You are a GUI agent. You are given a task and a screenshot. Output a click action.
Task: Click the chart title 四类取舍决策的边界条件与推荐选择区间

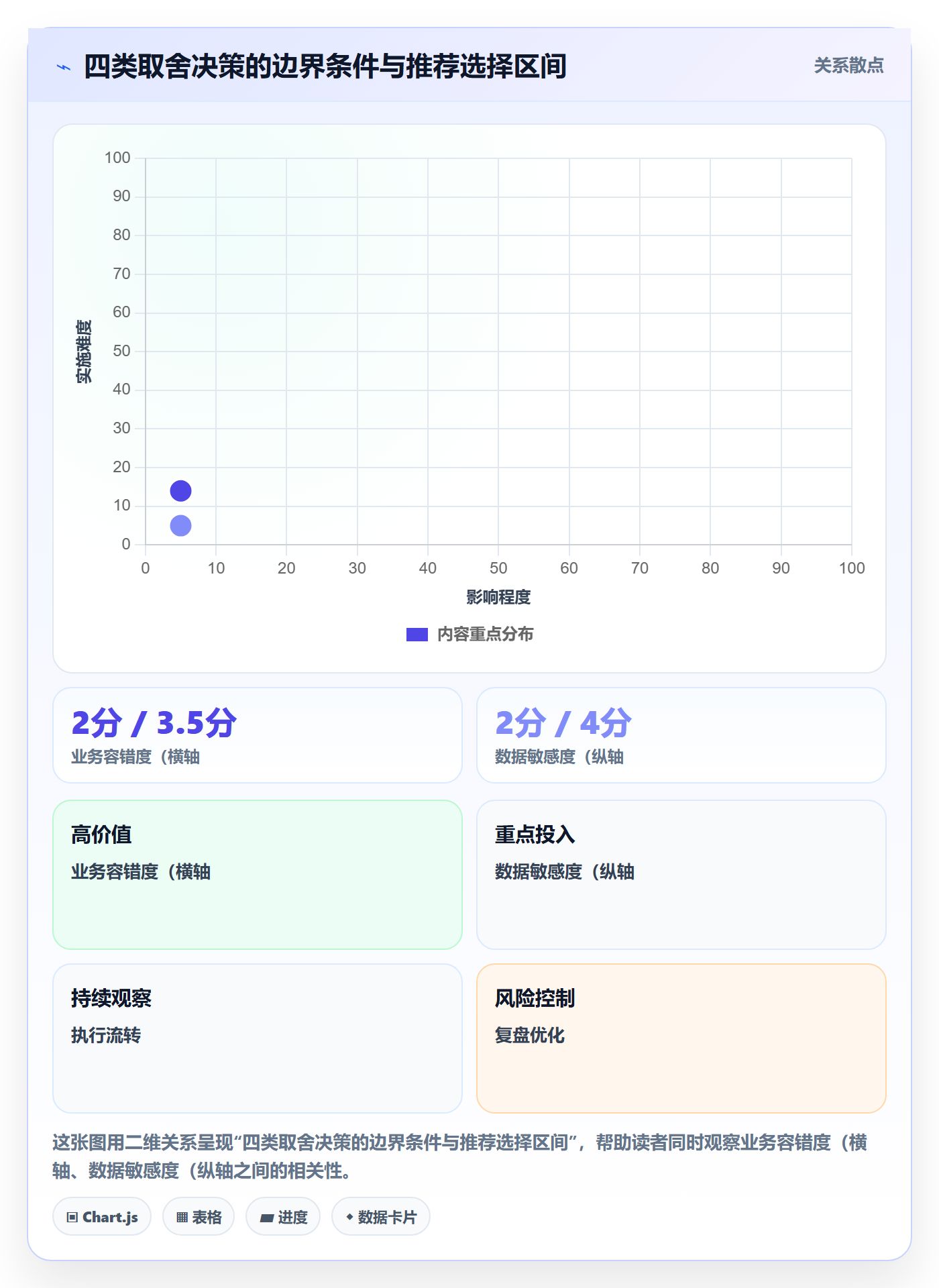(x=325, y=66)
